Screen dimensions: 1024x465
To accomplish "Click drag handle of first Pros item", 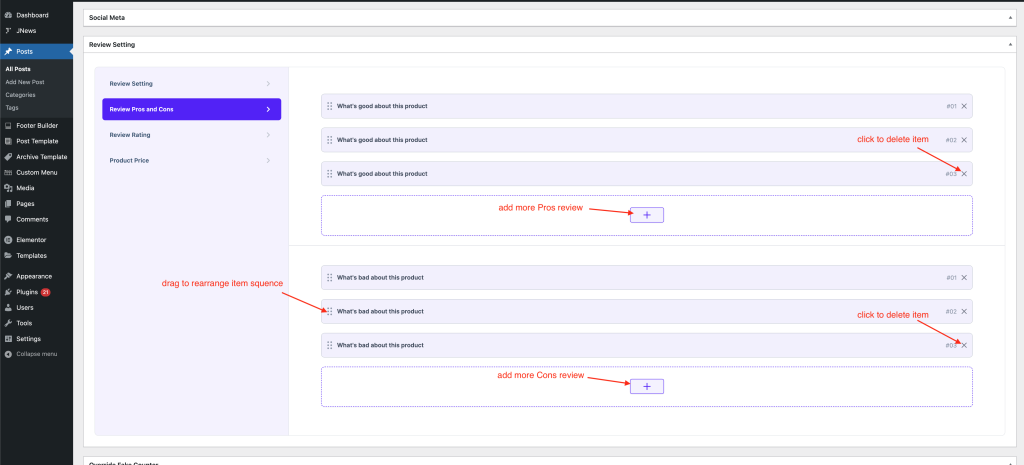I will coord(329,106).
